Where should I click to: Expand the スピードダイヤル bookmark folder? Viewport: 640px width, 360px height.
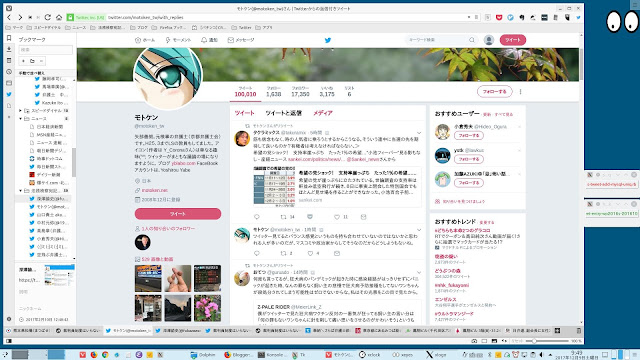pyautogui.click(x=20, y=111)
